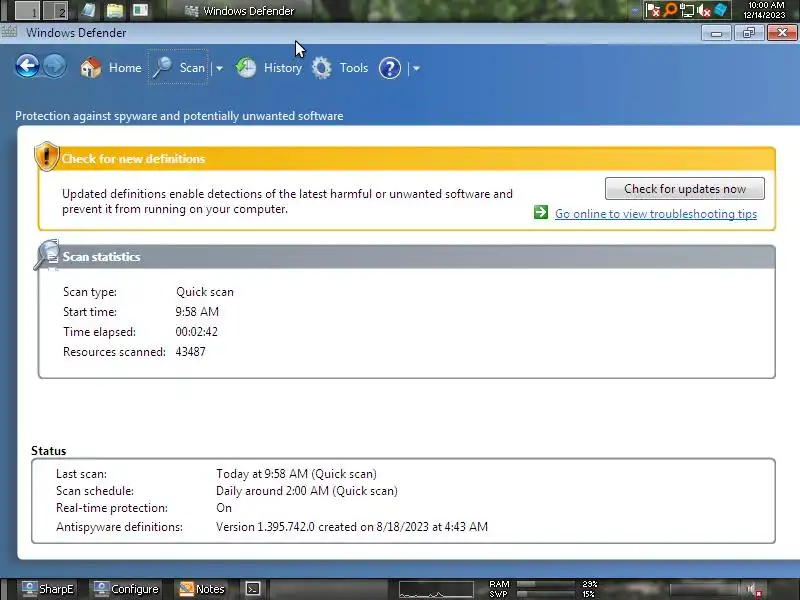Screen dimensions: 800x600
Task: Go back with the blue back arrow
Action: click(x=28, y=66)
